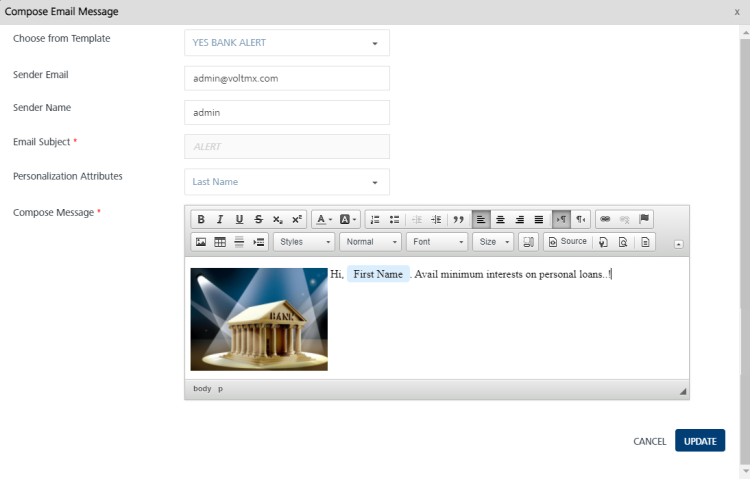
Task: Cancel composing the email
Action: pyautogui.click(x=650, y=441)
